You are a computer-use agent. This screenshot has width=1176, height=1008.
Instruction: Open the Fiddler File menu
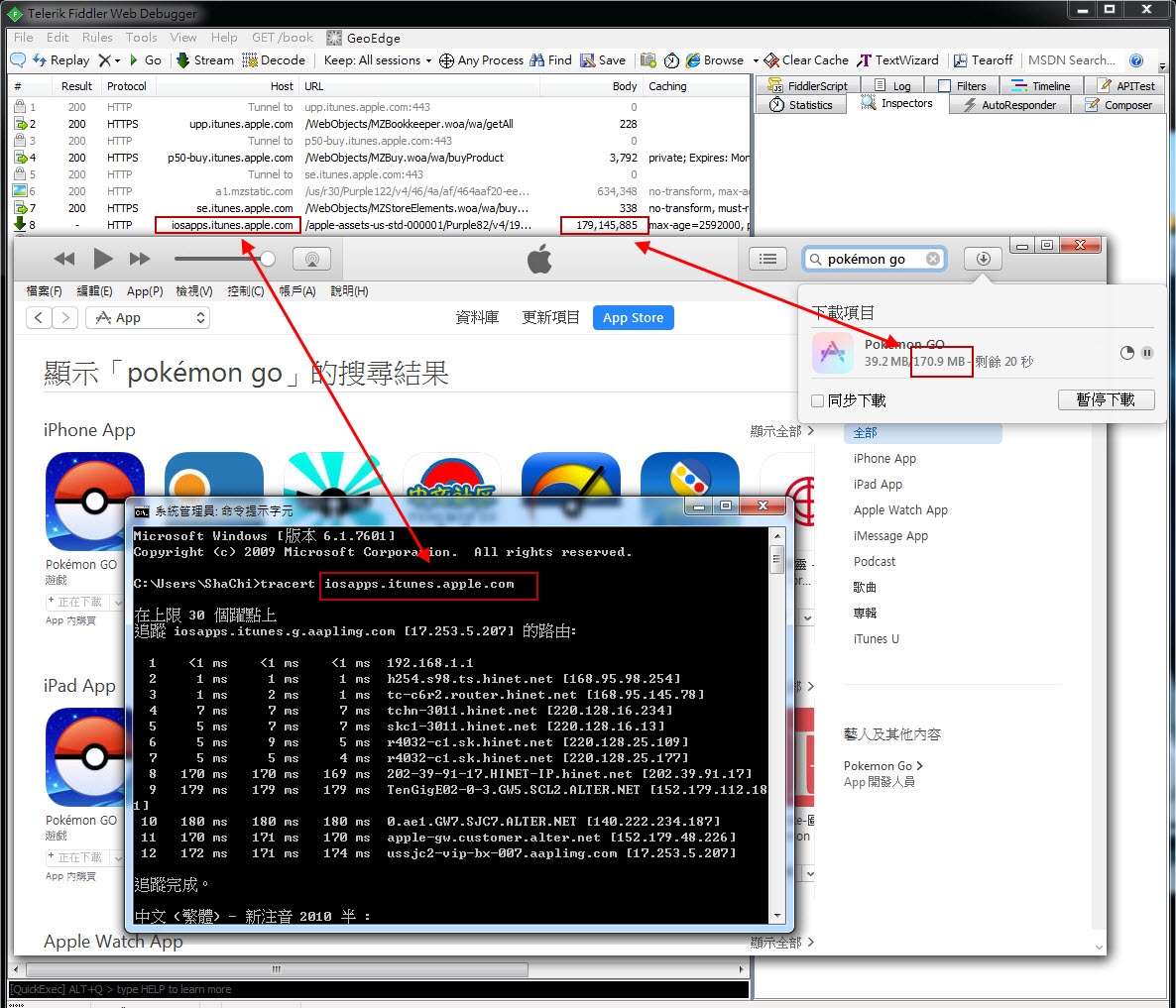pyautogui.click(x=23, y=38)
